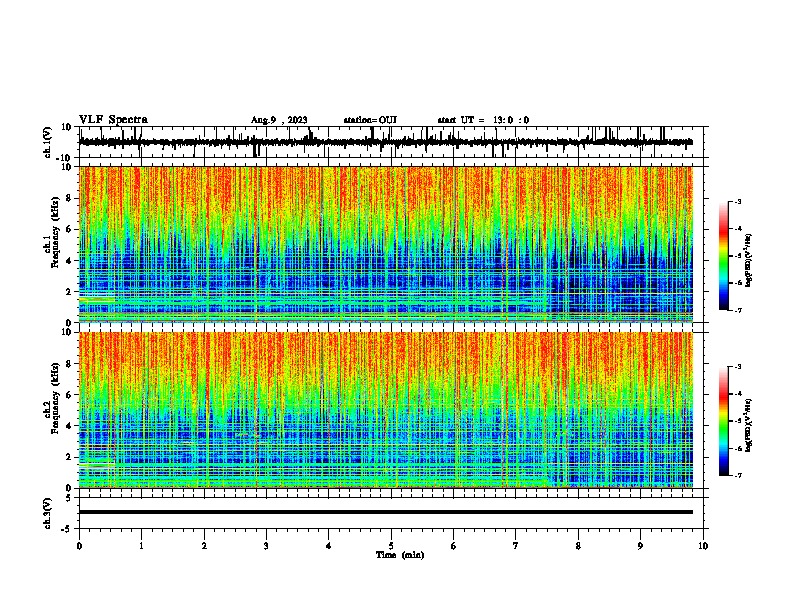Image resolution: width=792 pixels, height=612 pixels.
Task: Click inside the ch.1 spectrogram image
Action: pyautogui.click(x=386, y=244)
